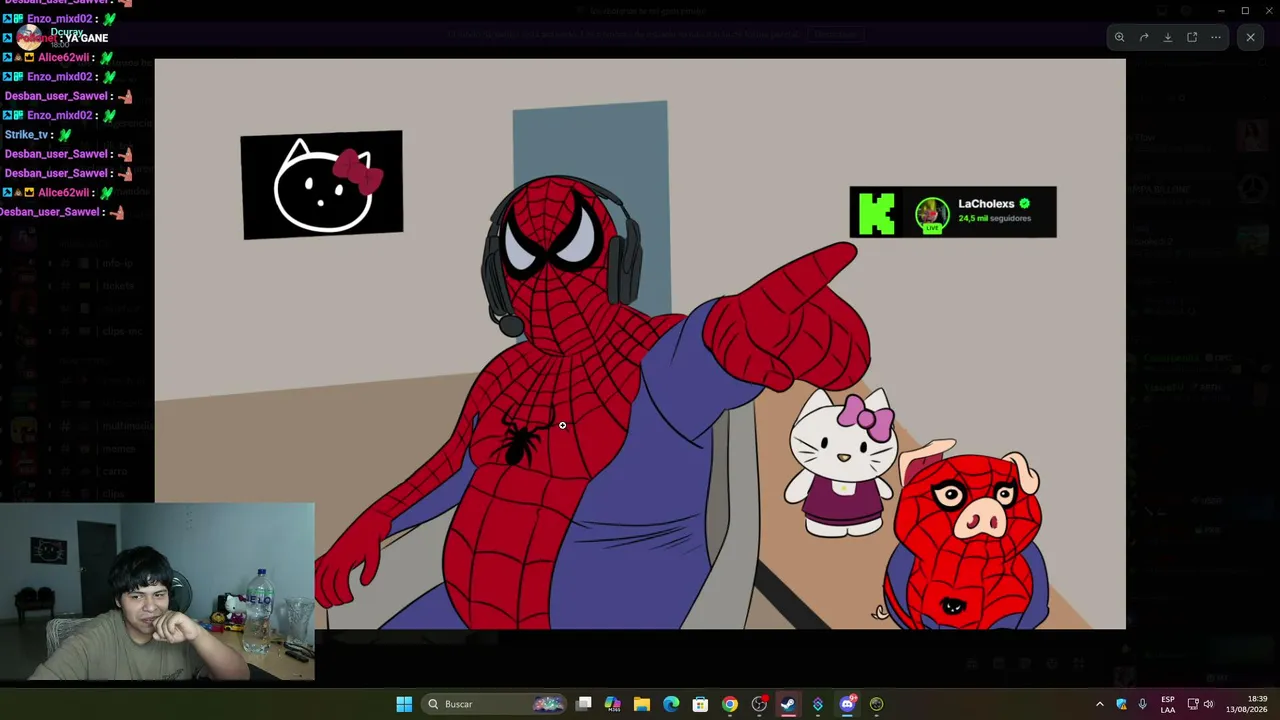
Task: Switch to Discord in the taskbar
Action: click(847, 704)
